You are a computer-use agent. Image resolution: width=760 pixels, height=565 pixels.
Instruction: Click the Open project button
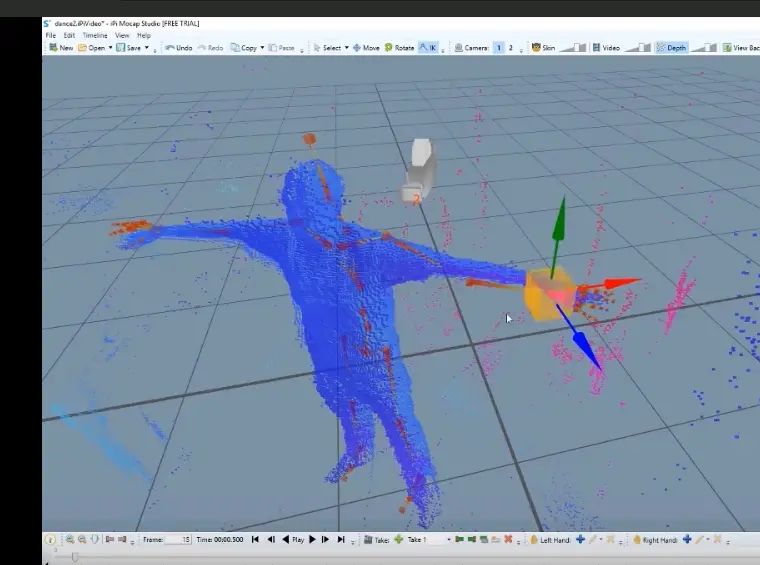92,47
